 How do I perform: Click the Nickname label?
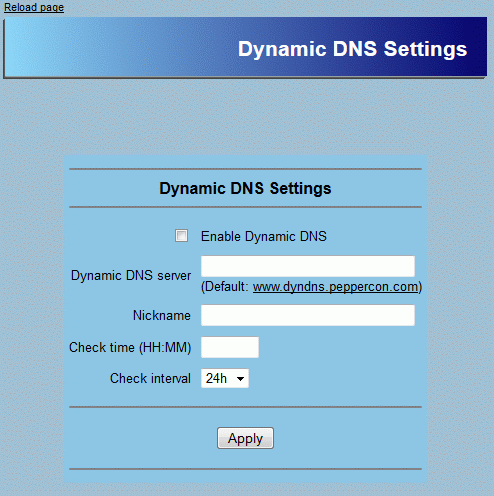pos(162,315)
